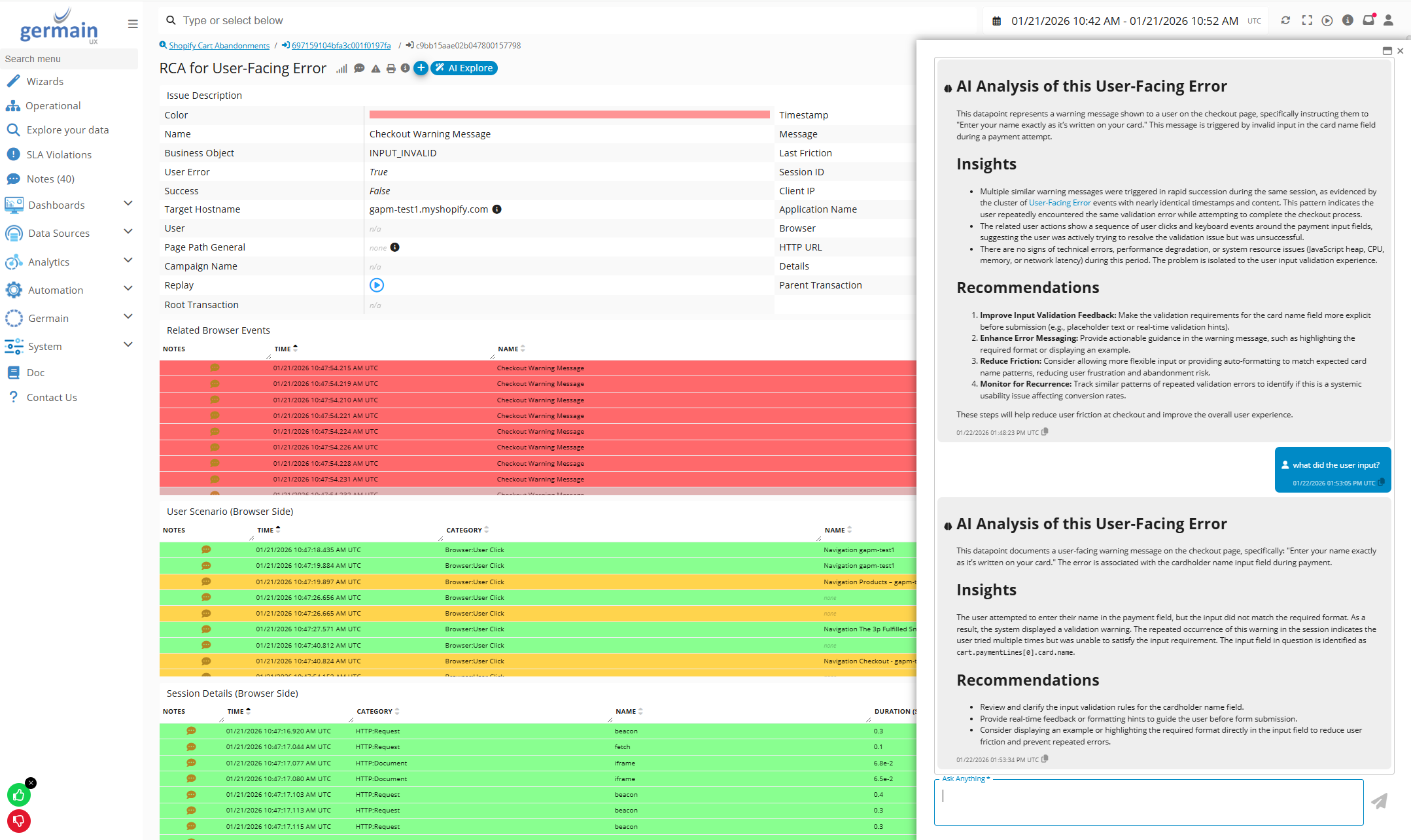Screen dimensions: 1411x840
Task: Open the comments icon beside RCA title
Action: [x=359, y=69]
